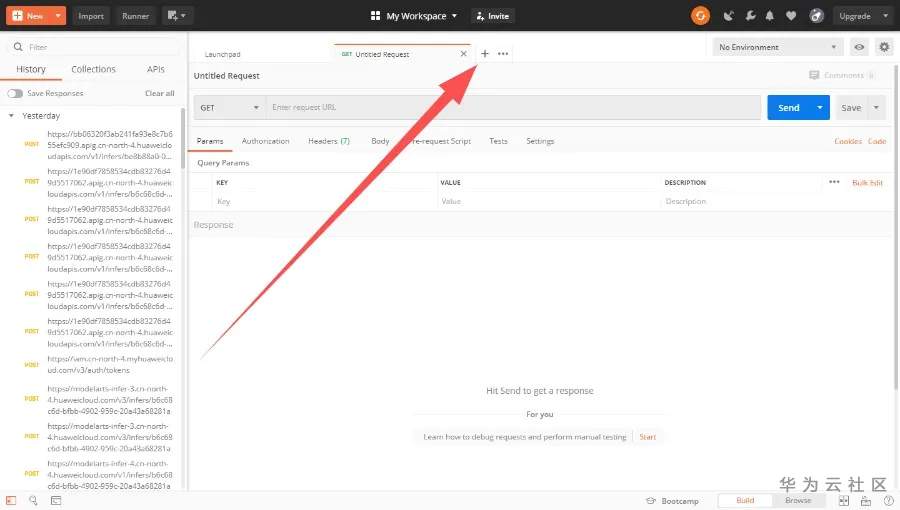This screenshot has width=900, height=510.
Task: Switch to the two-pane view icon
Action: (x=844, y=501)
